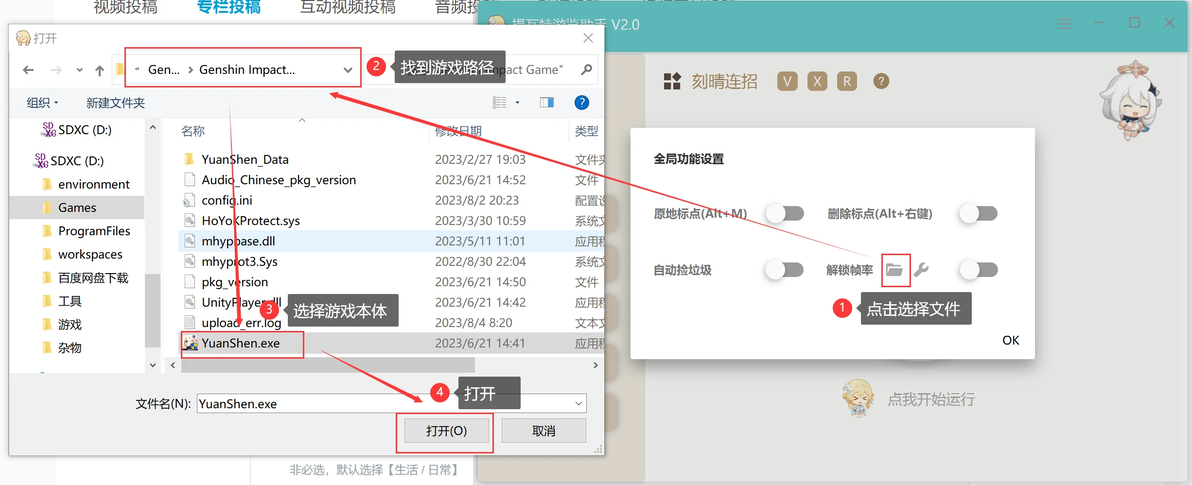Open the 文件名 combo box dropdown
The image size is (1192, 485).
pos(579,404)
